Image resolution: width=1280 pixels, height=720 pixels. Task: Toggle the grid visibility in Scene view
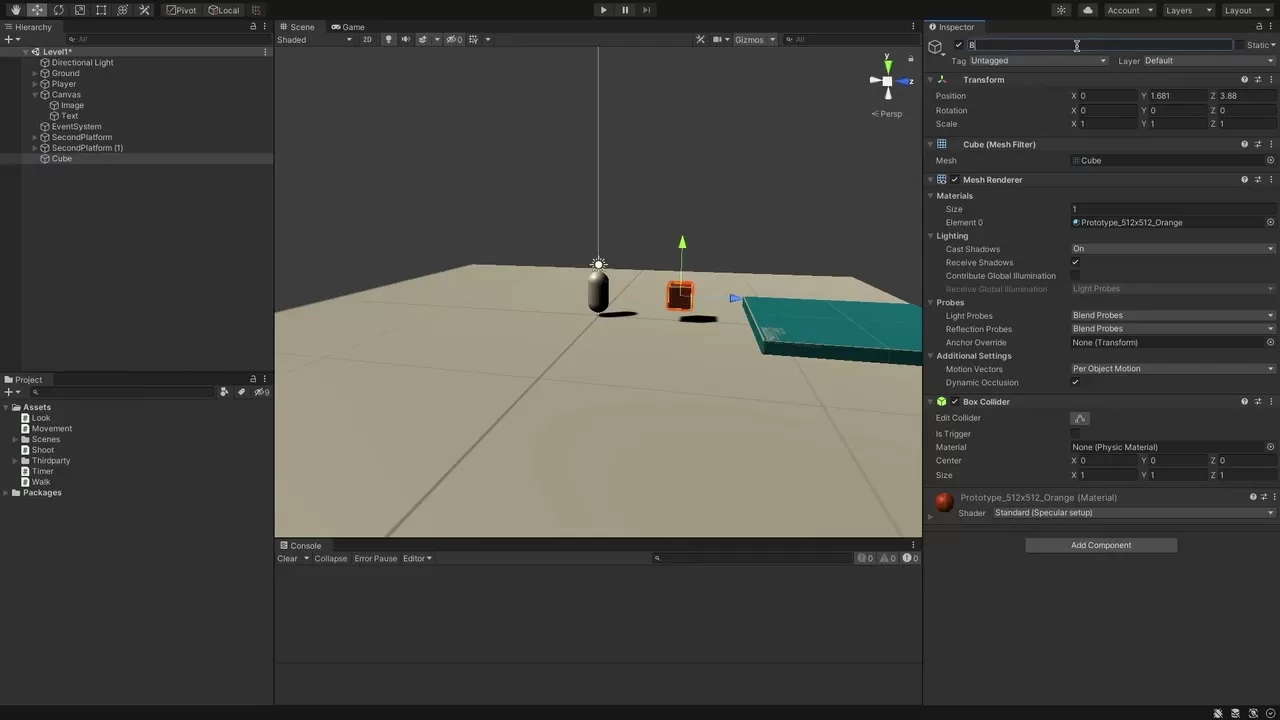click(x=472, y=39)
